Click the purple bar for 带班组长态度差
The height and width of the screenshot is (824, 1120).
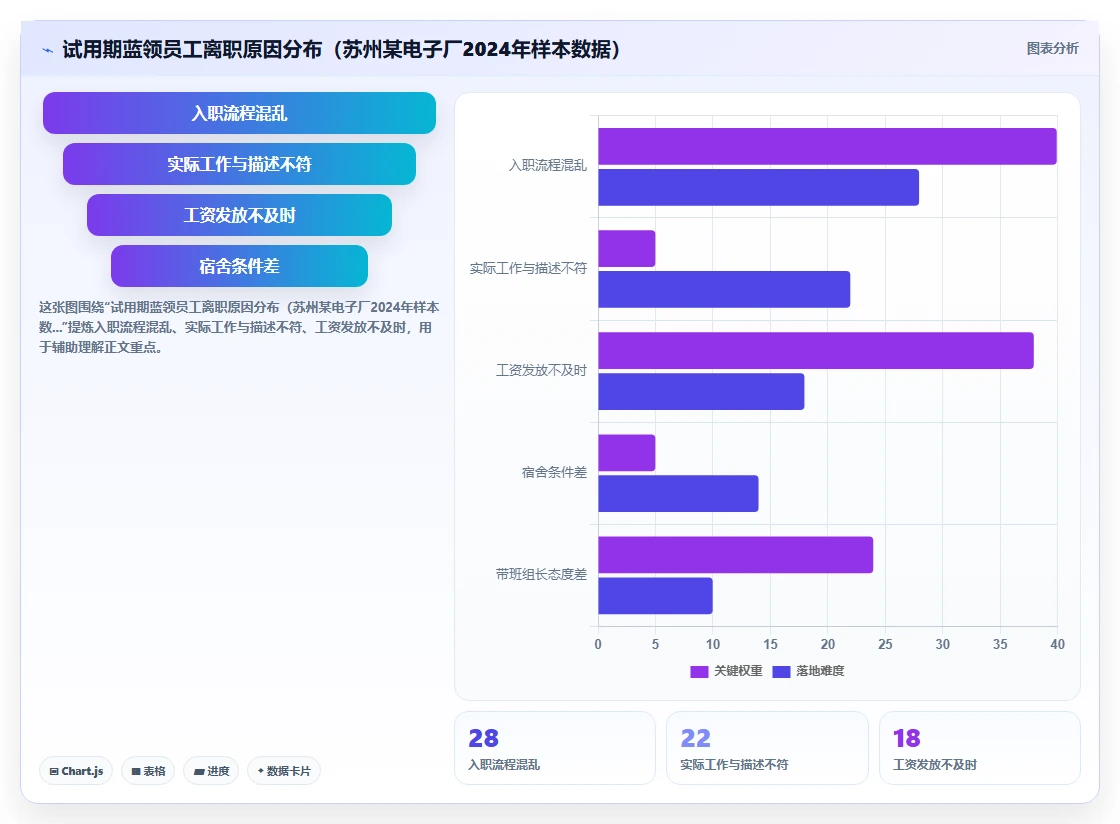(736, 555)
